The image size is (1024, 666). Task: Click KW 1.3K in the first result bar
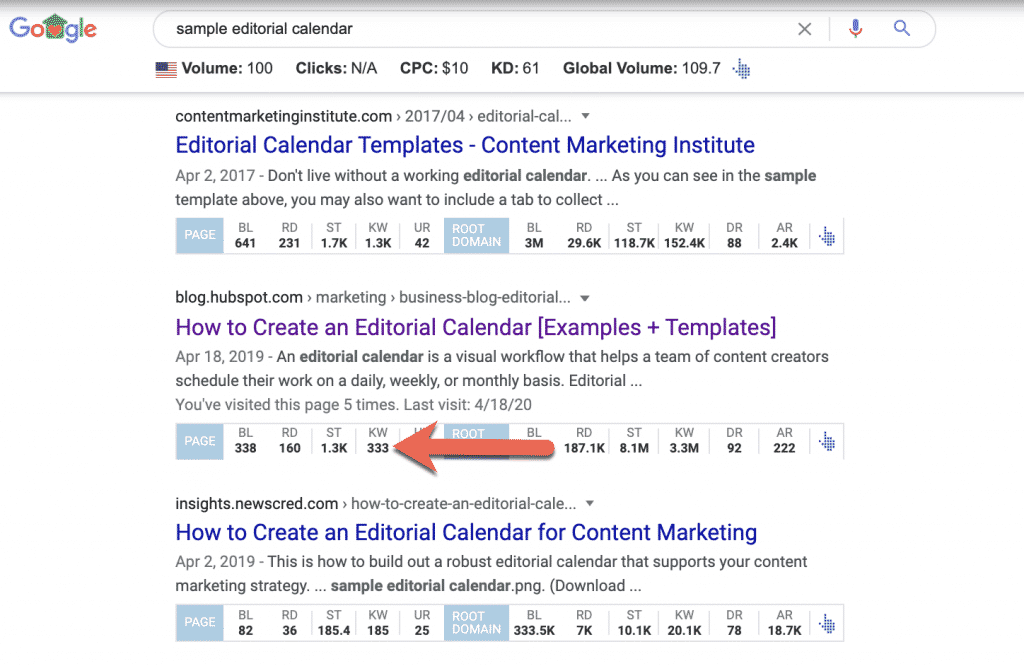(378, 235)
